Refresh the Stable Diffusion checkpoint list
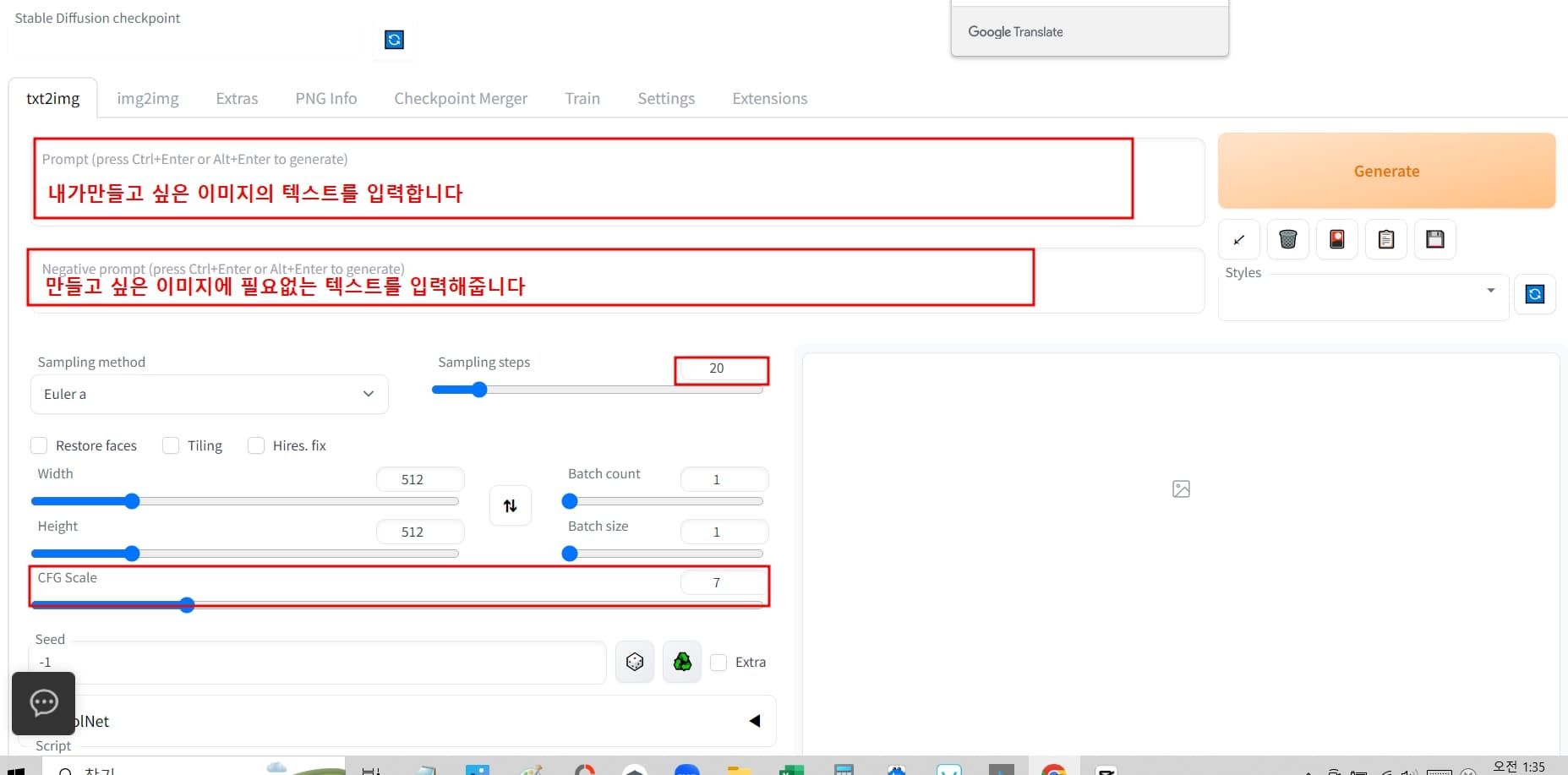1568x775 pixels. pyautogui.click(x=394, y=39)
